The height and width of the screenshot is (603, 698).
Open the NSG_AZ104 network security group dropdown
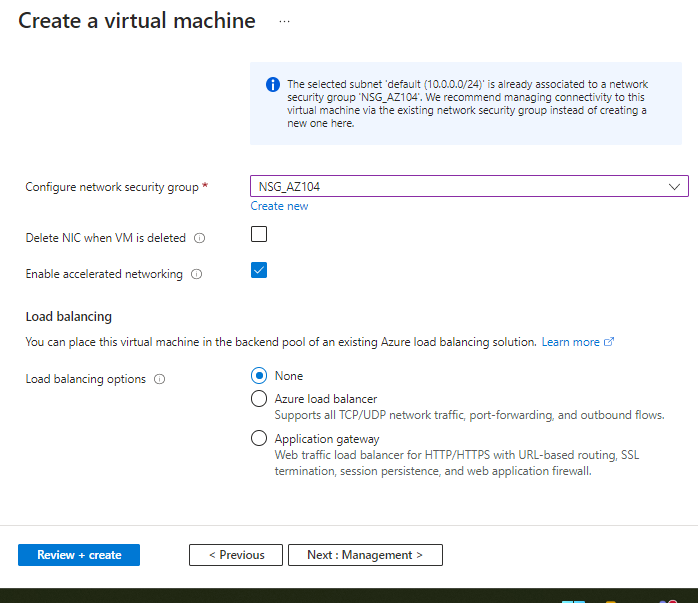(x=469, y=186)
